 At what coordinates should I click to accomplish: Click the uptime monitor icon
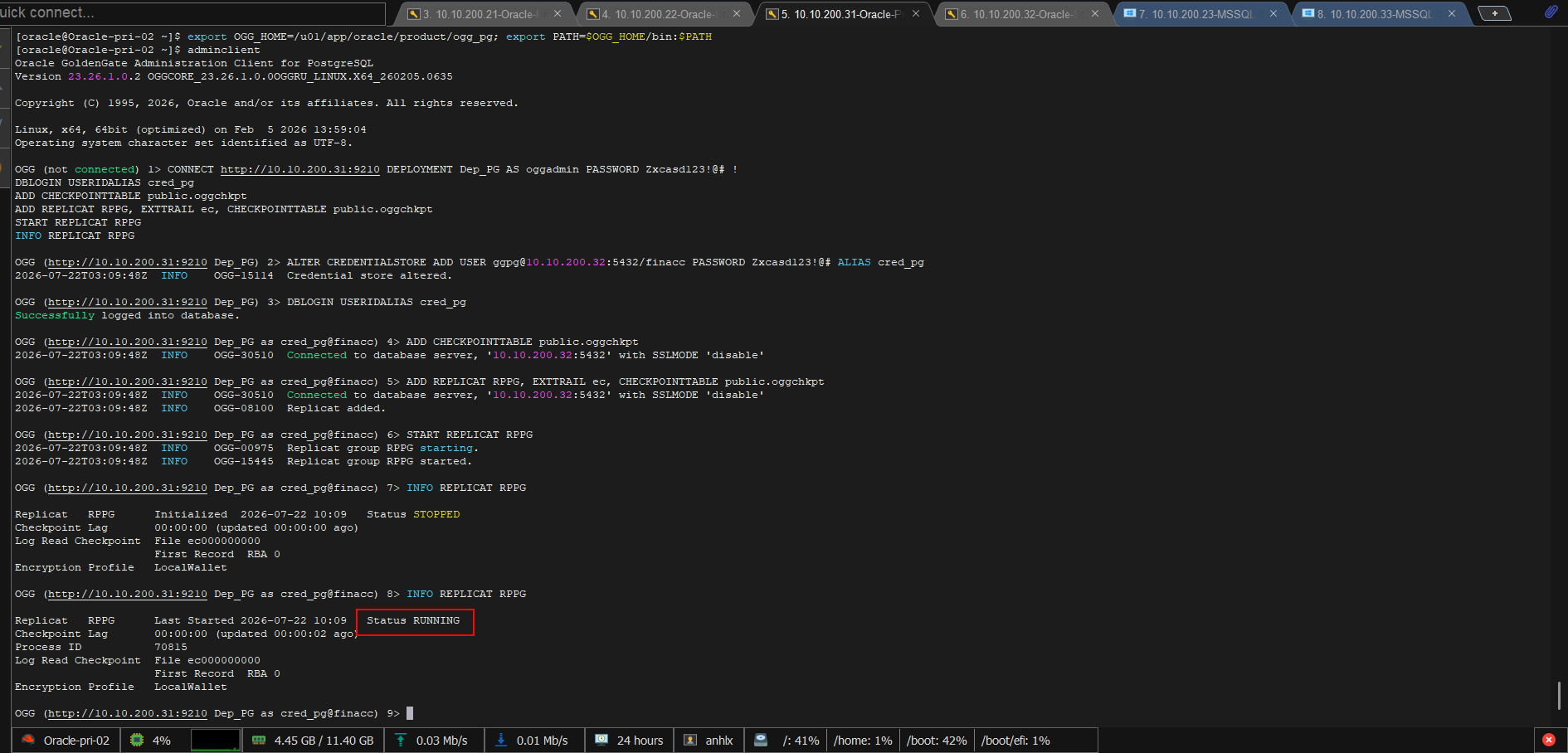click(x=601, y=740)
